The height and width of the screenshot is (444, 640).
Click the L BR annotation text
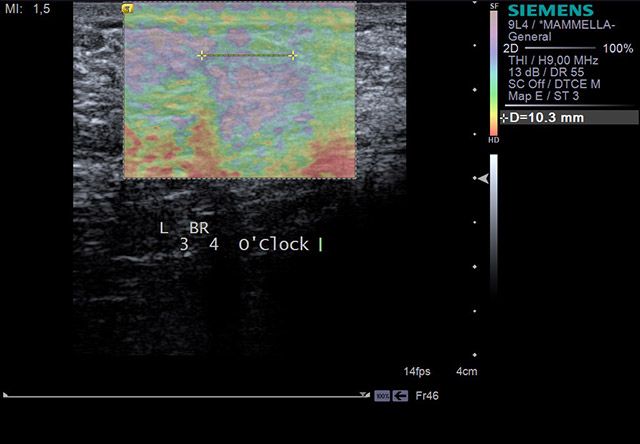pyautogui.click(x=184, y=227)
